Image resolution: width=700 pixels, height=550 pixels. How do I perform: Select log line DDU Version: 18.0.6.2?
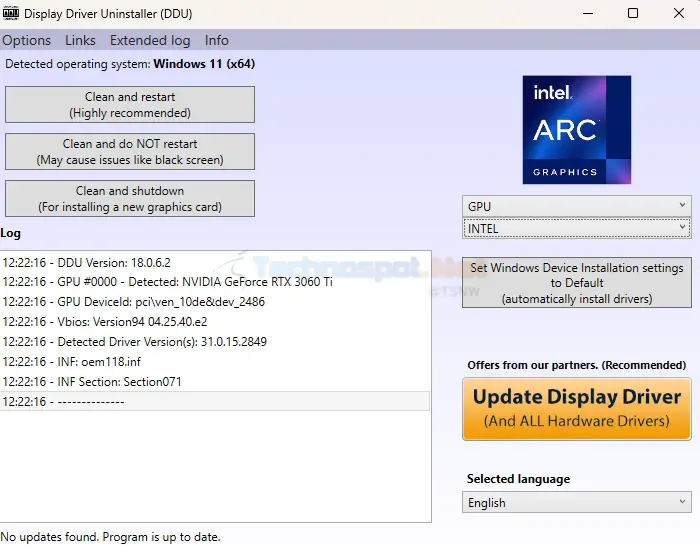click(215, 262)
